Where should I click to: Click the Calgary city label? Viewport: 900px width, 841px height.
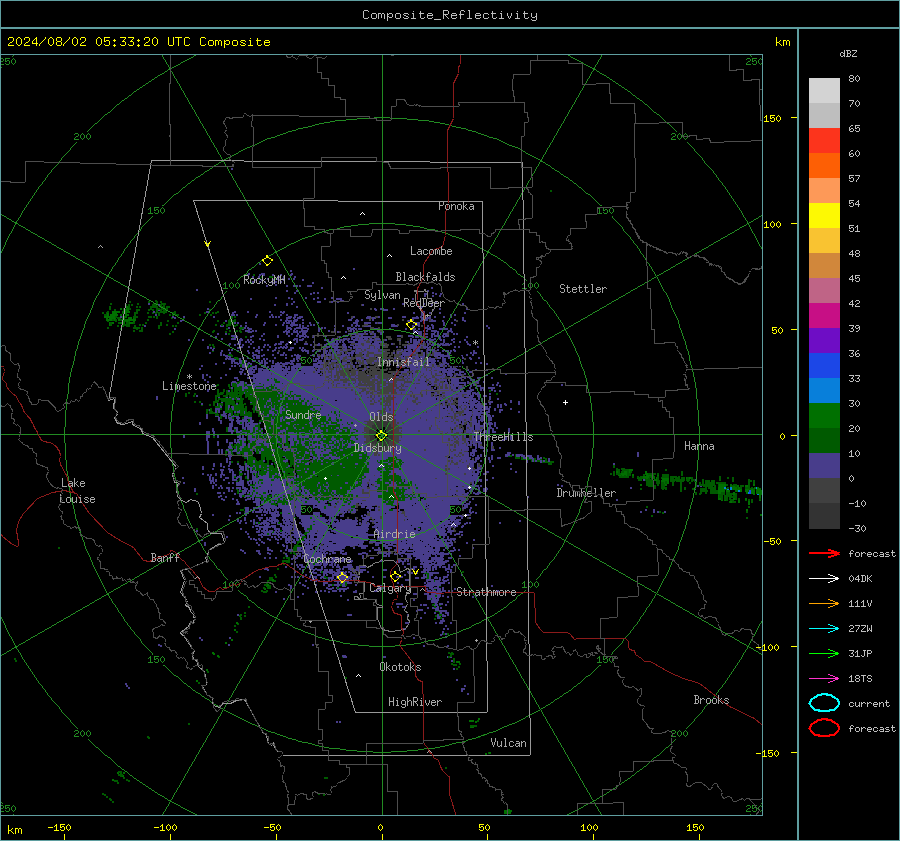[x=390, y=588]
